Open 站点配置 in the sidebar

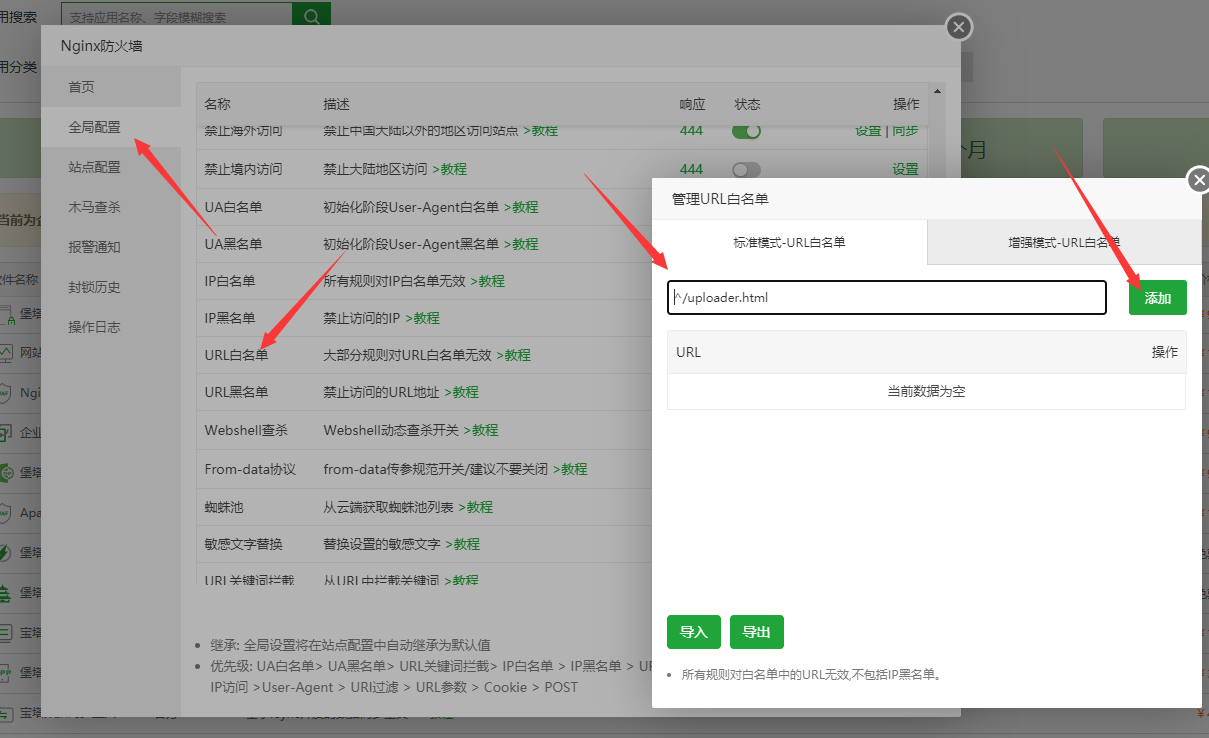click(111, 167)
